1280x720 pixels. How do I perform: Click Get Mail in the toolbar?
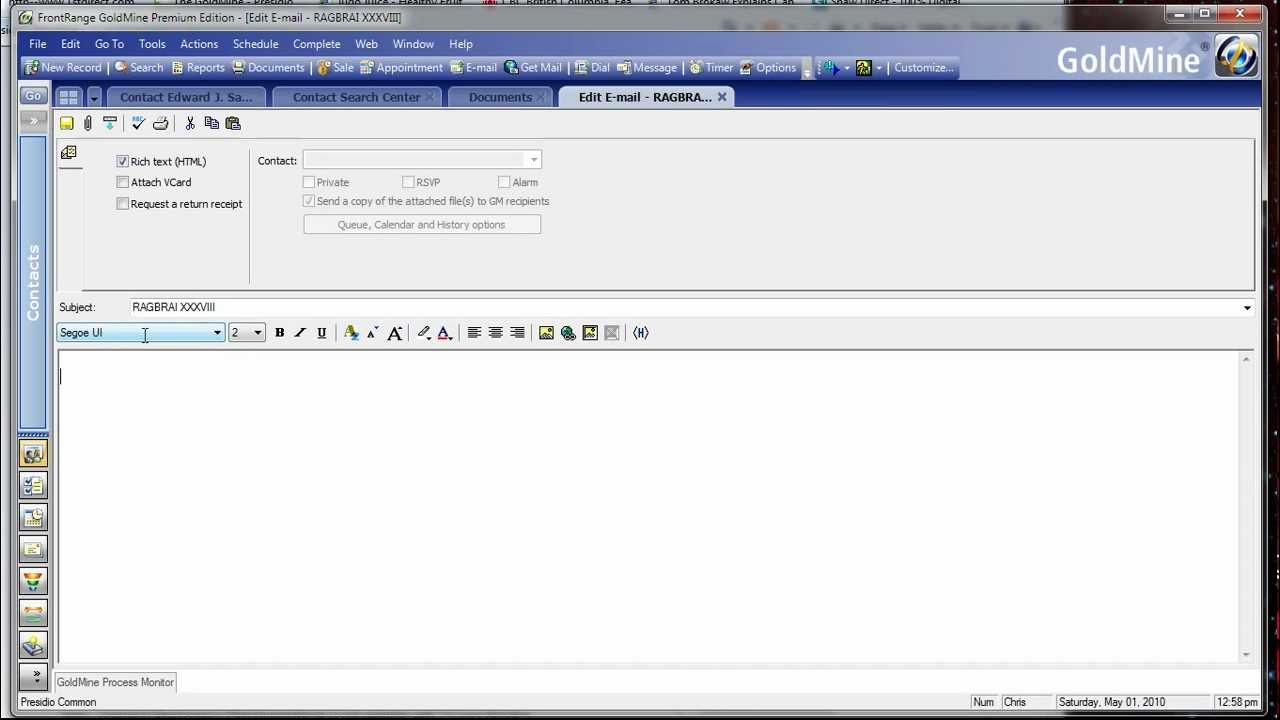(x=533, y=68)
